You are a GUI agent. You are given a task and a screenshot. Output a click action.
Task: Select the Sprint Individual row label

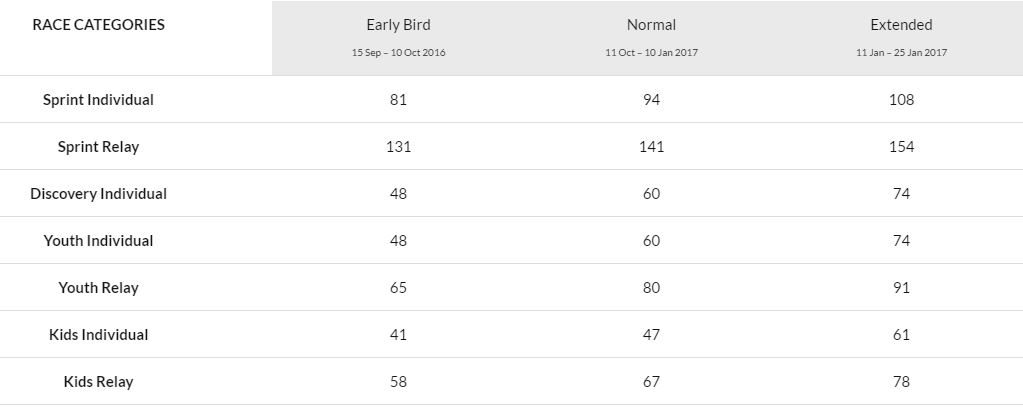[x=99, y=100]
